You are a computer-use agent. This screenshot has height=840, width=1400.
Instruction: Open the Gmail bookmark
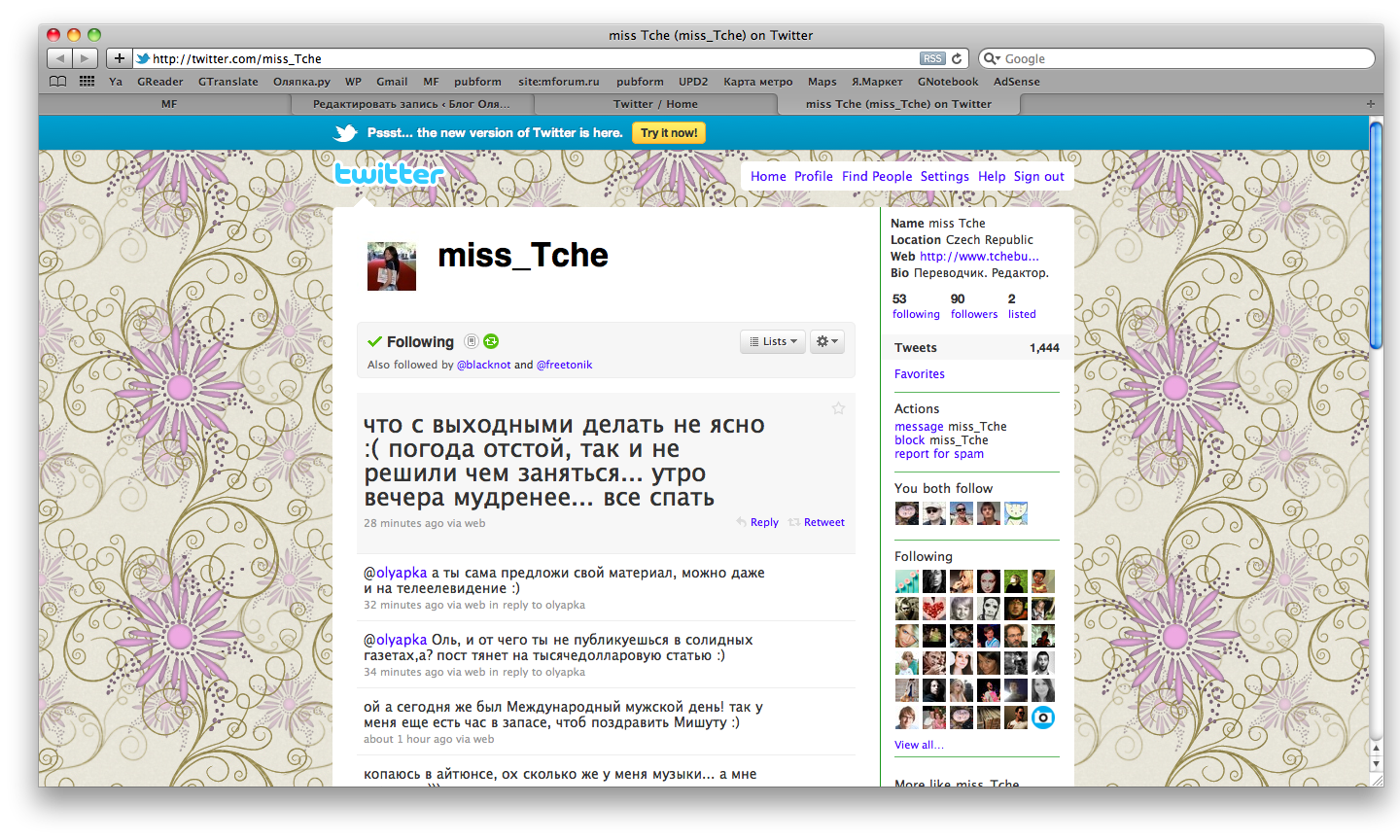point(392,82)
